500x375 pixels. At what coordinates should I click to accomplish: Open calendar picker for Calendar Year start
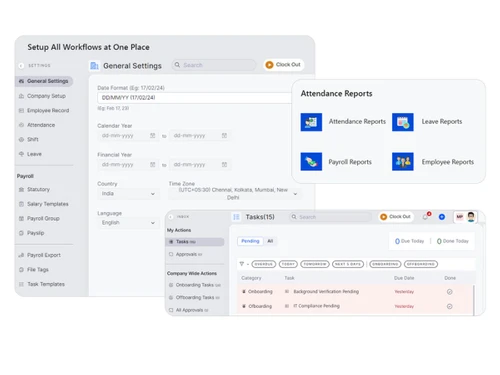153,136
